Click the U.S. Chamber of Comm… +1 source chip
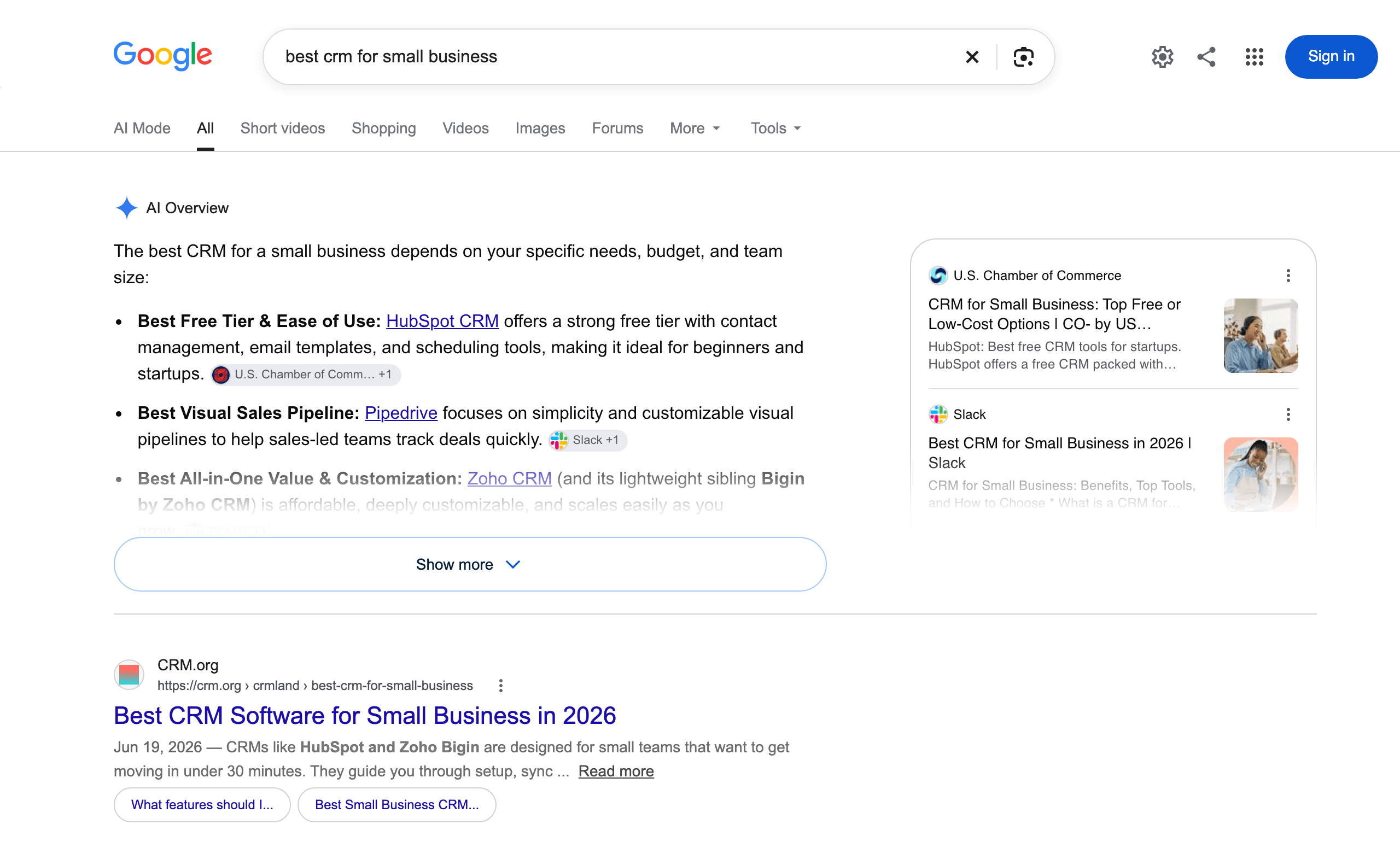Screen dimensions: 1400x842 [x=306, y=375]
